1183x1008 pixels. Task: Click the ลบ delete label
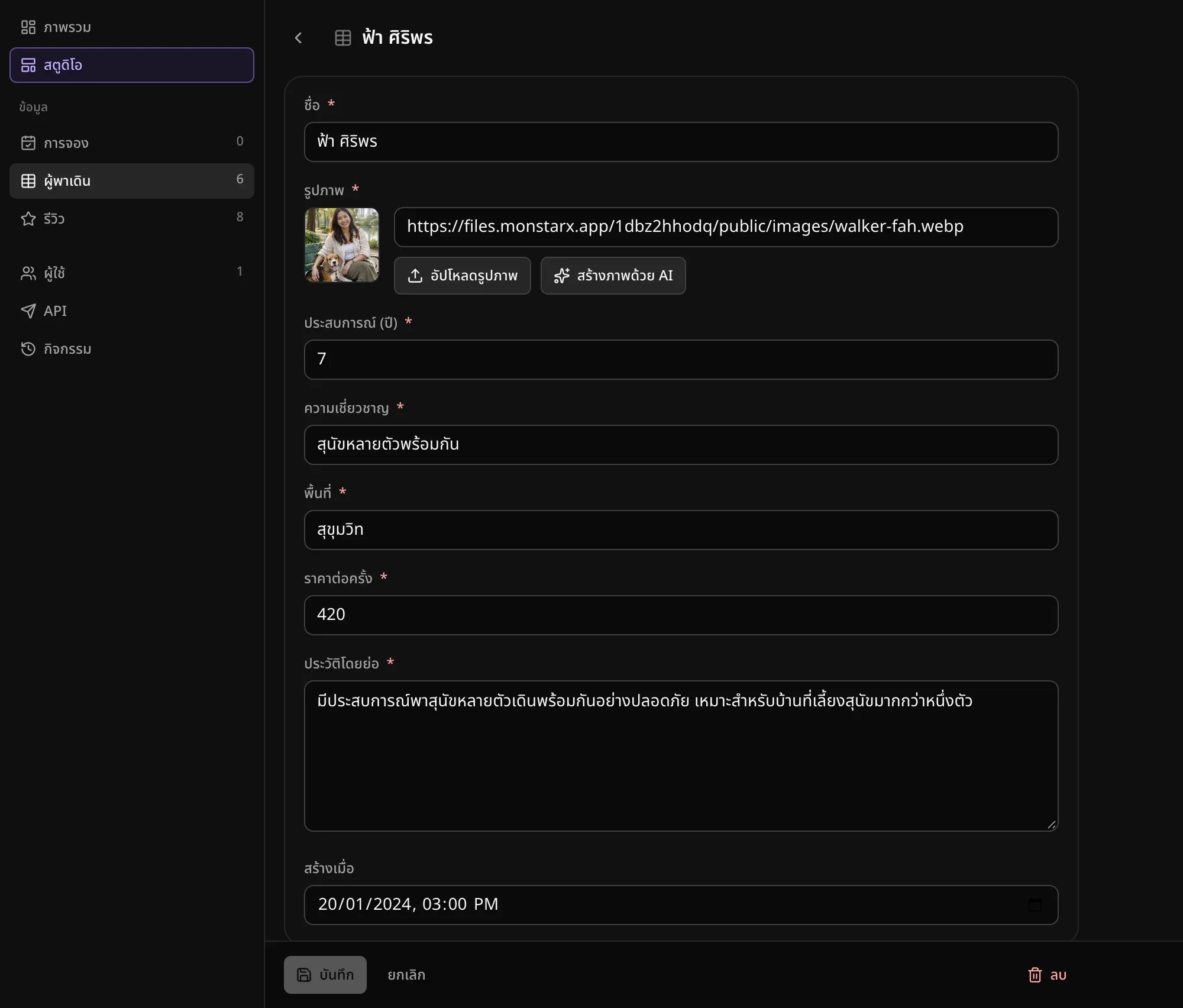click(x=1058, y=975)
